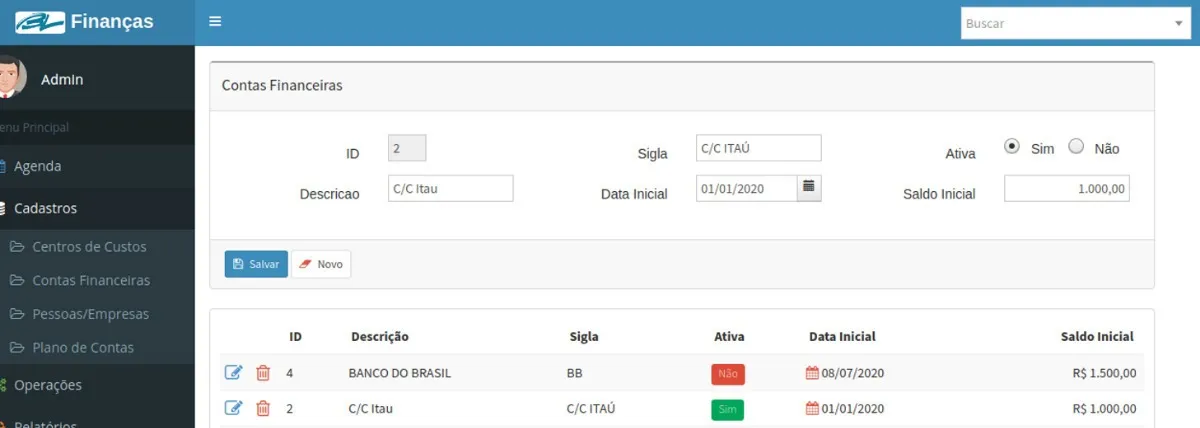Open Pessoas/Empresas page
This screenshot has width=1200, height=428.
[x=90, y=314]
